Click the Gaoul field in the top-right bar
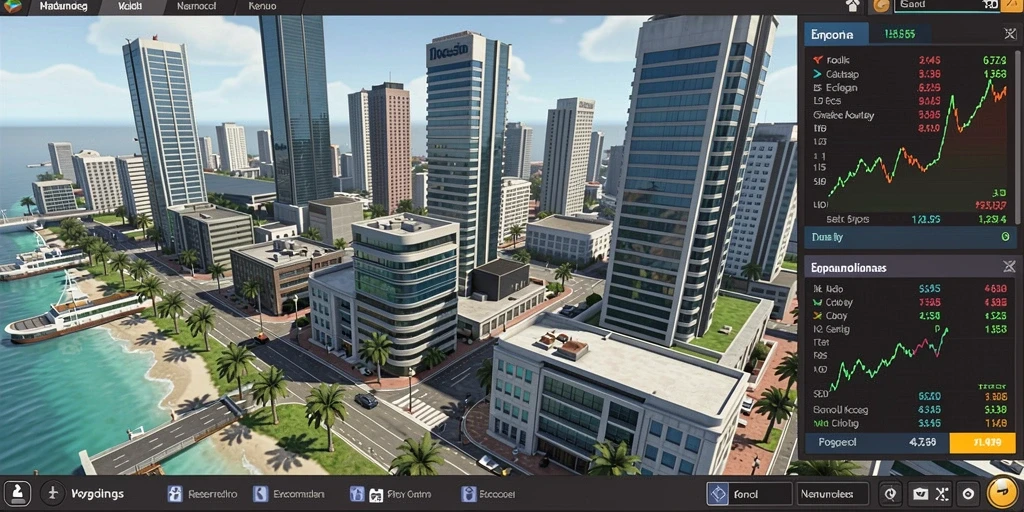The width and height of the screenshot is (1024, 512). tap(946, 5)
